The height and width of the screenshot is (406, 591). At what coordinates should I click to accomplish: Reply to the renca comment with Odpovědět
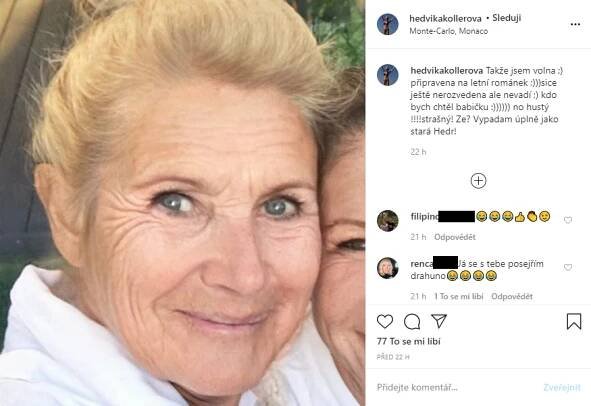511,297
